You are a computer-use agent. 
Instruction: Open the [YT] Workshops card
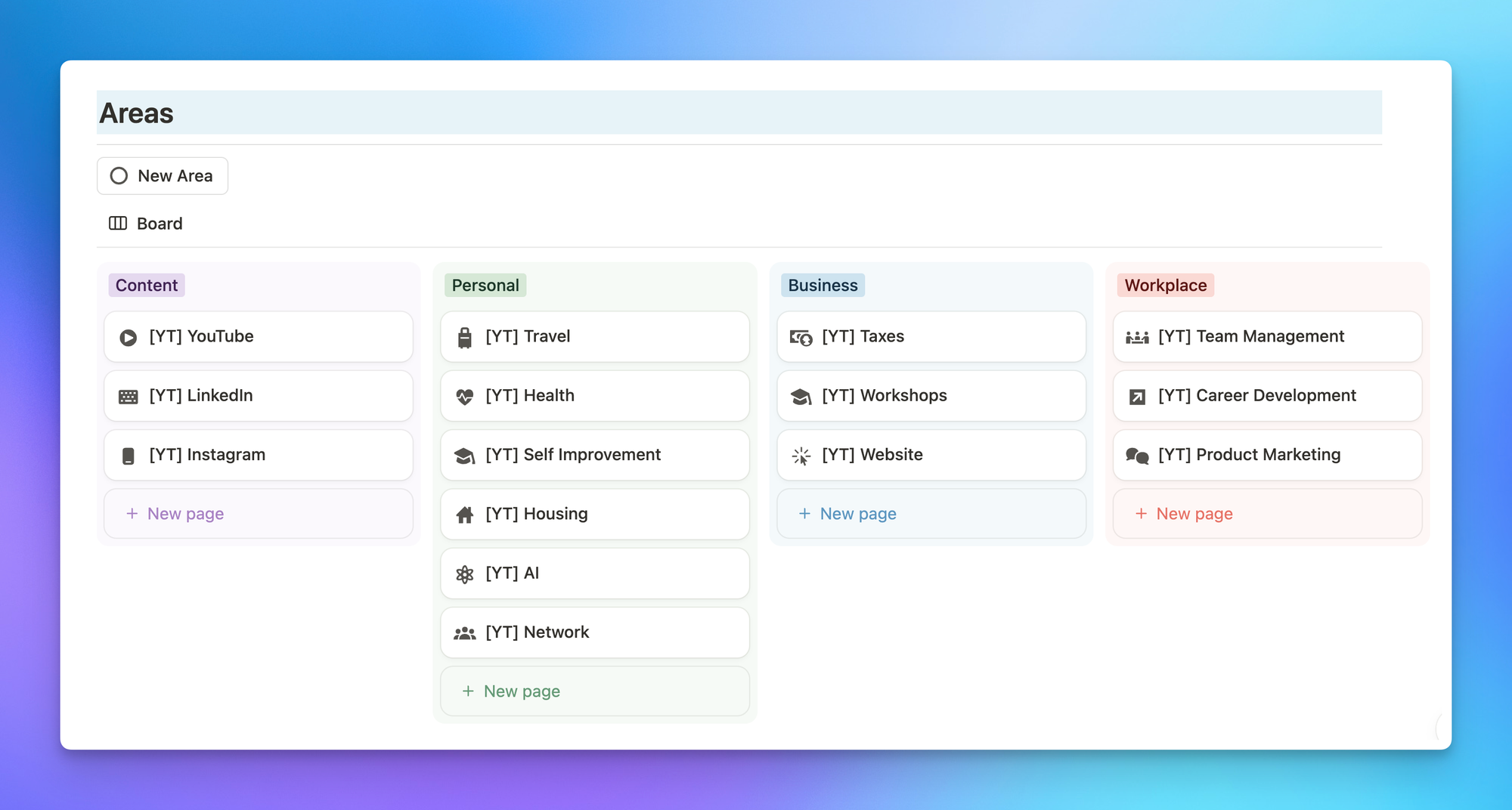931,396
